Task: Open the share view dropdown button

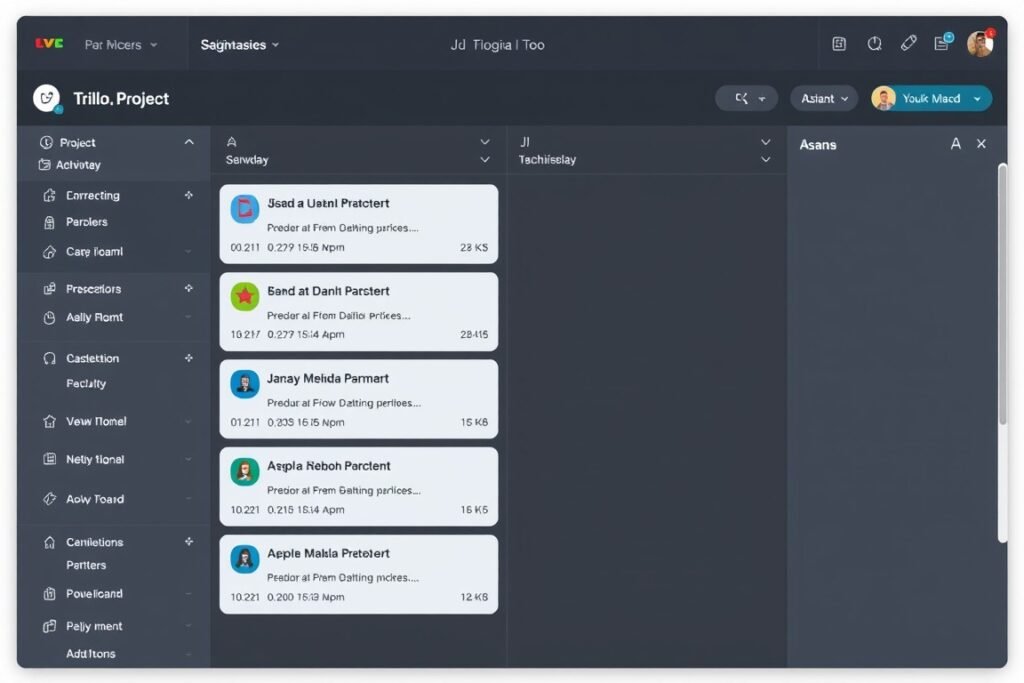Action: pyautogui.click(x=746, y=99)
